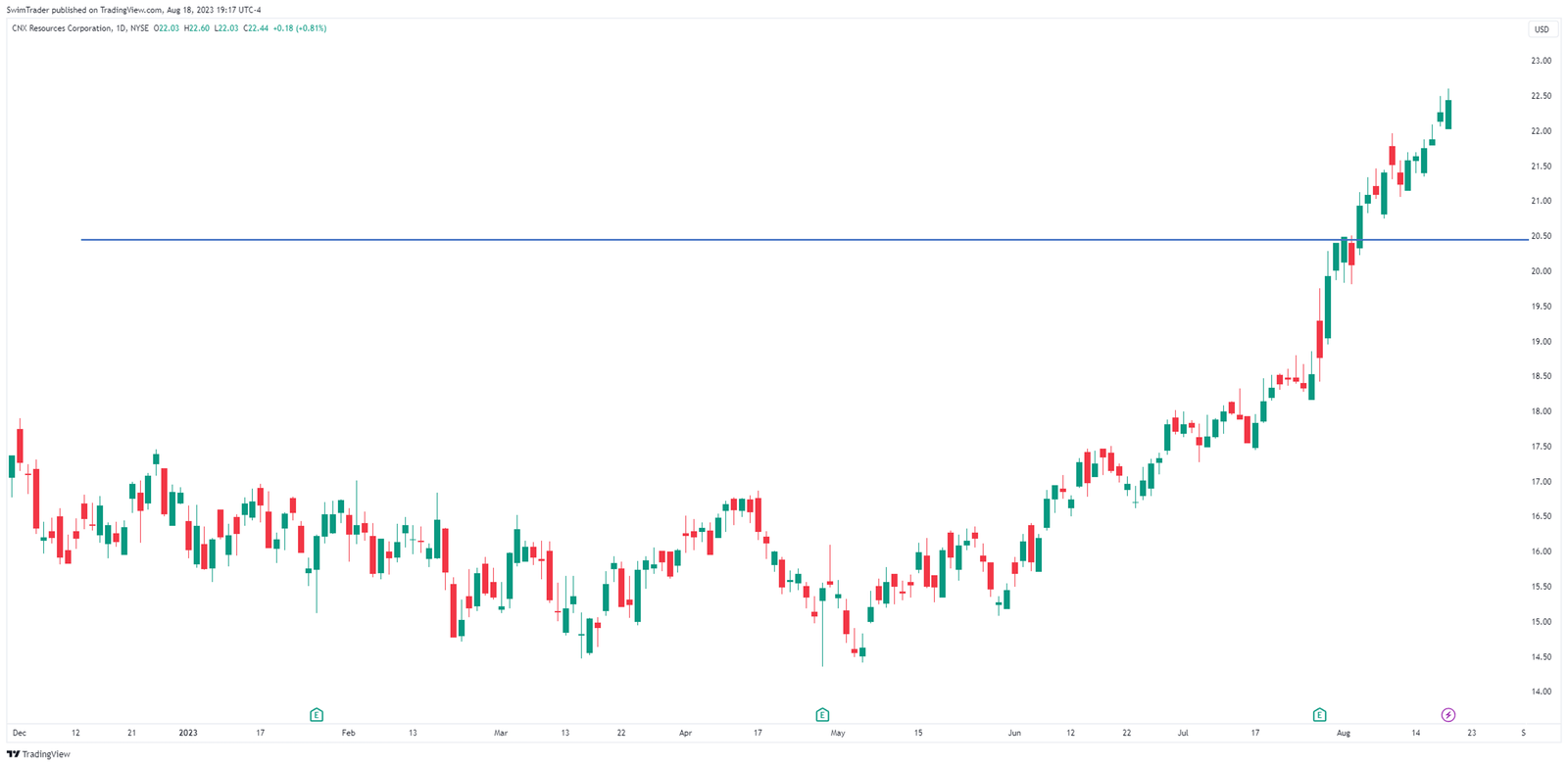Click the Dec date axis label
Image resolution: width=1568 pixels, height=766 pixels.
pos(20,733)
